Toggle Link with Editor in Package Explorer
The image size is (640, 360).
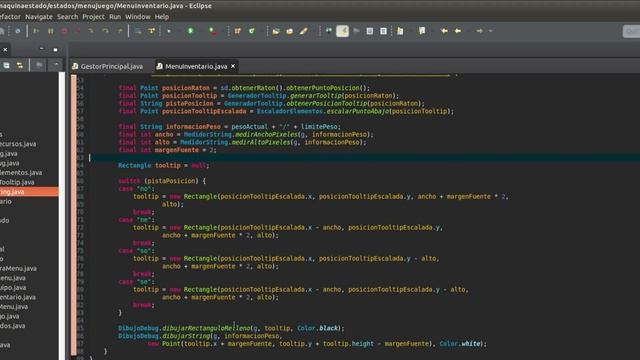click(20, 65)
